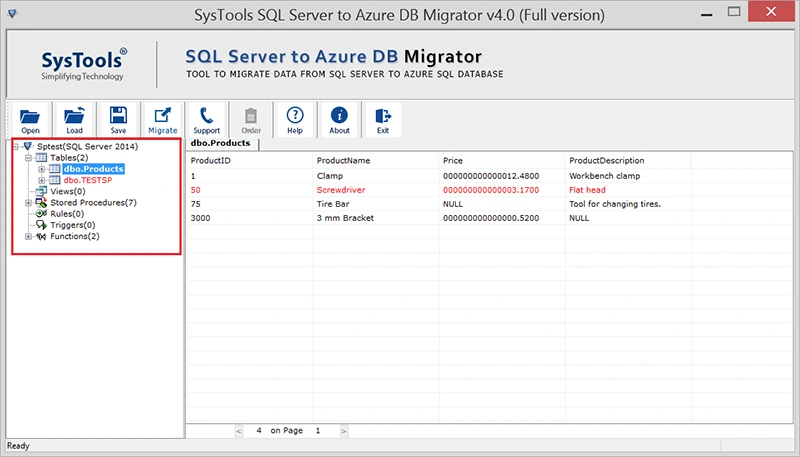Save using the floppy disk icon
Viewport: 800px width, 457px height.
[118, 117]
